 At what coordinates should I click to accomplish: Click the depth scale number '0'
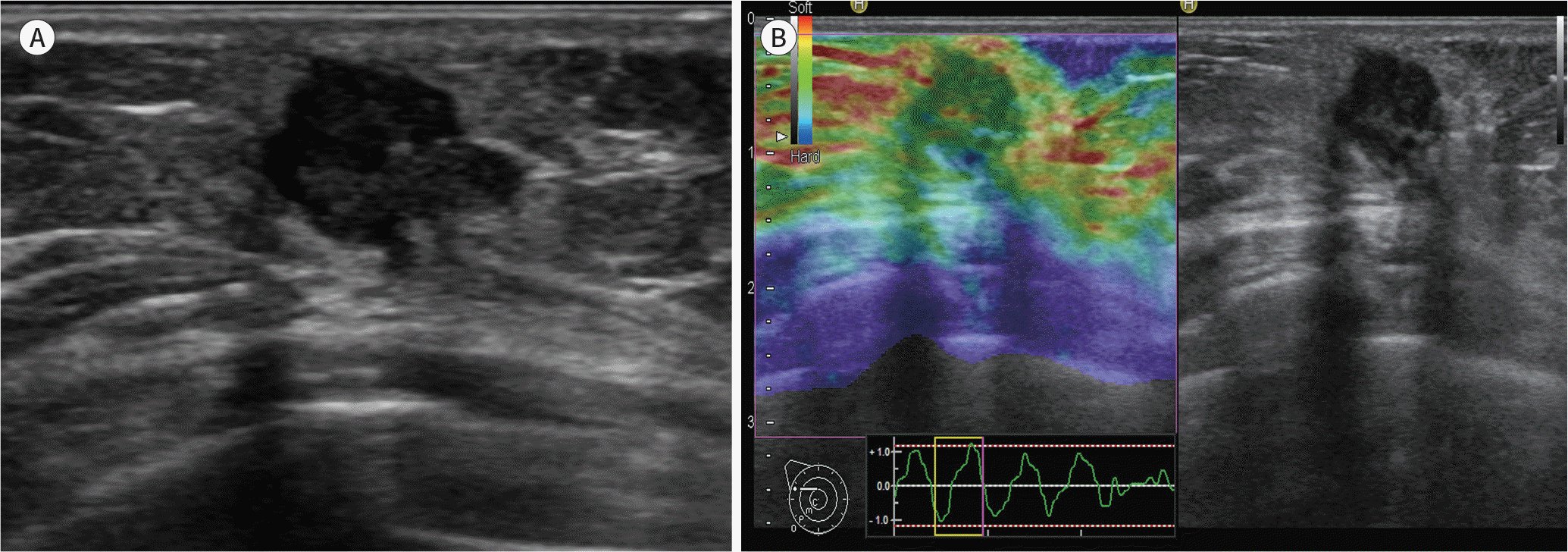coord(751,18)
